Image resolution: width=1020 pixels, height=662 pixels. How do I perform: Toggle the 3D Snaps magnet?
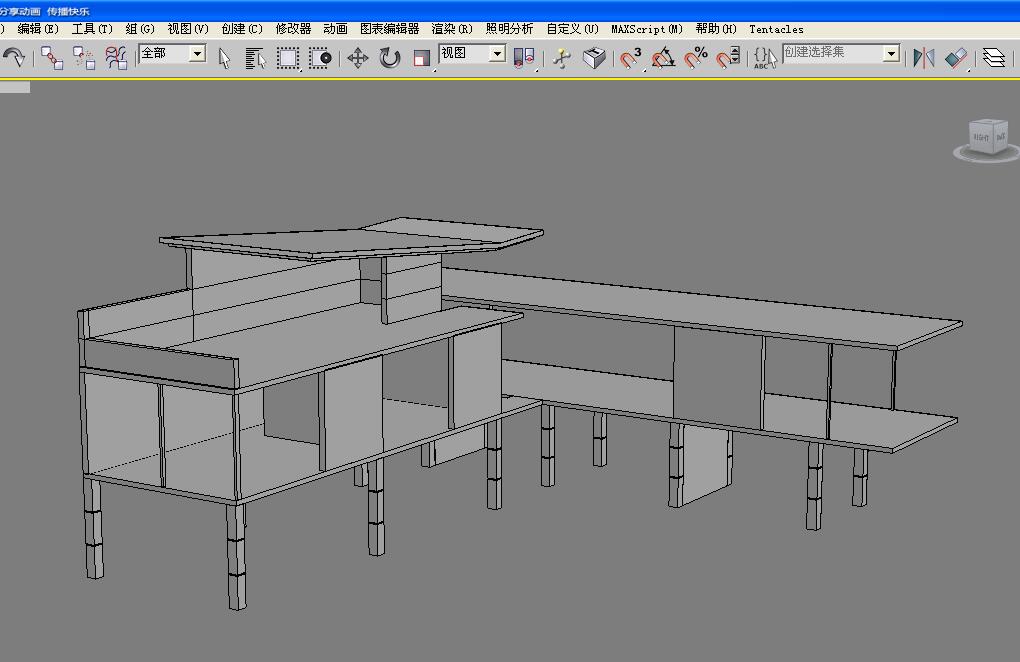(x=630, y=58)
